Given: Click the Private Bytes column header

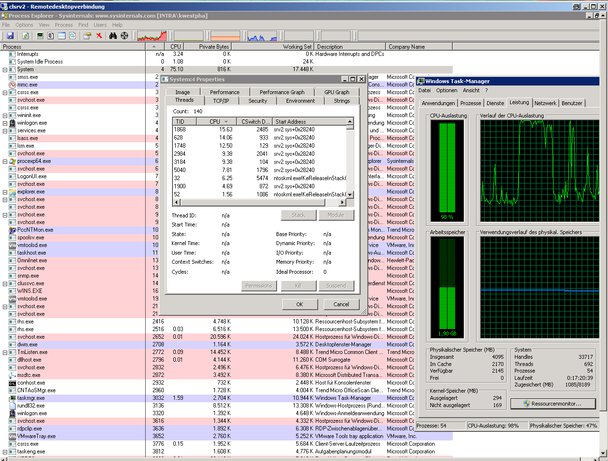Looking at the screenshot, I should click(208, 47).
